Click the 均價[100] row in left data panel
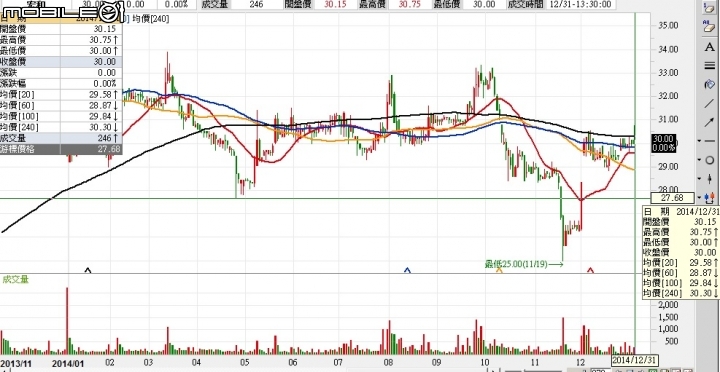This screenshot has height=372, width=720. [x=61, y=116]
